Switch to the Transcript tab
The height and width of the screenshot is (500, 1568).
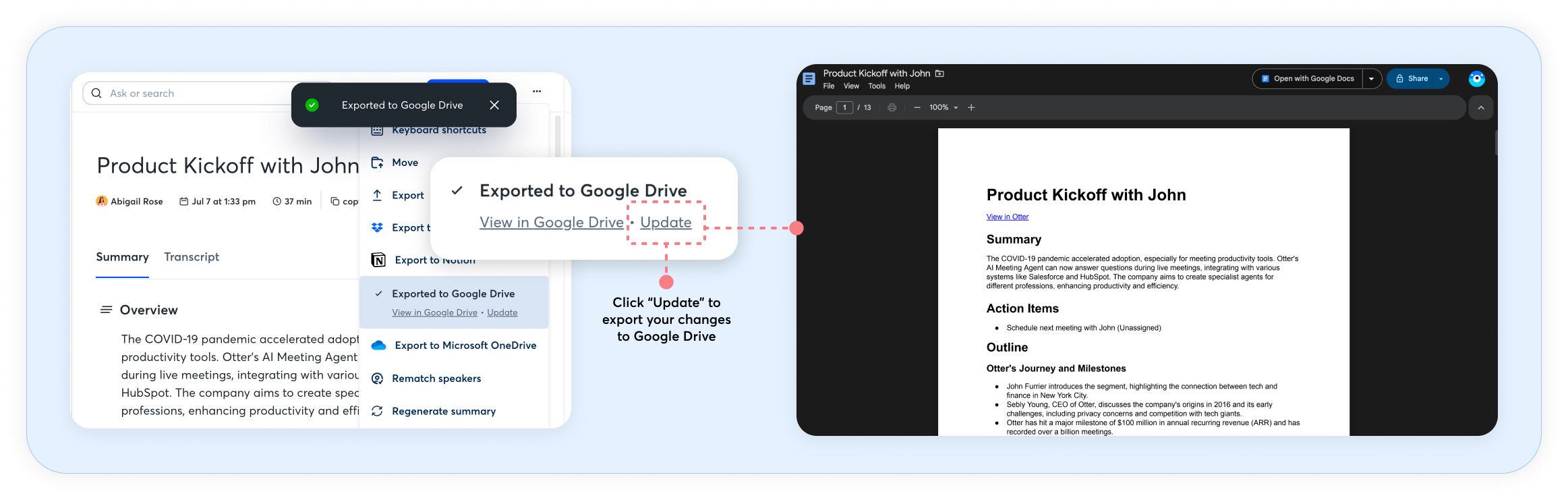192,257
